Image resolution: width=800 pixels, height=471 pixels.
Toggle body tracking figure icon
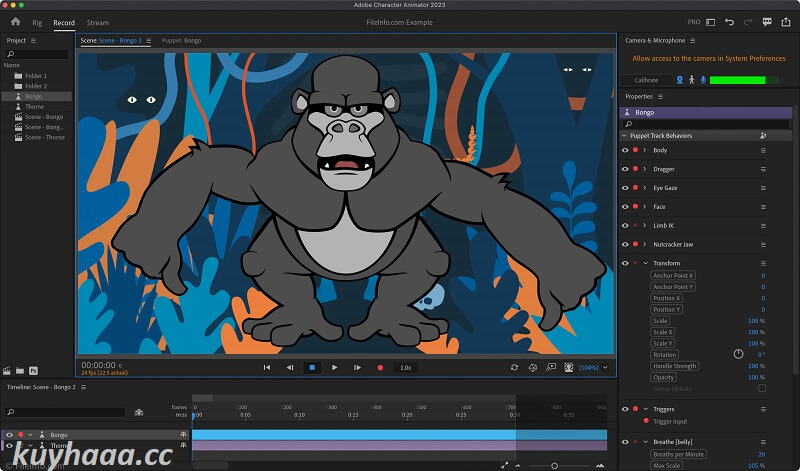coord(691,80)
